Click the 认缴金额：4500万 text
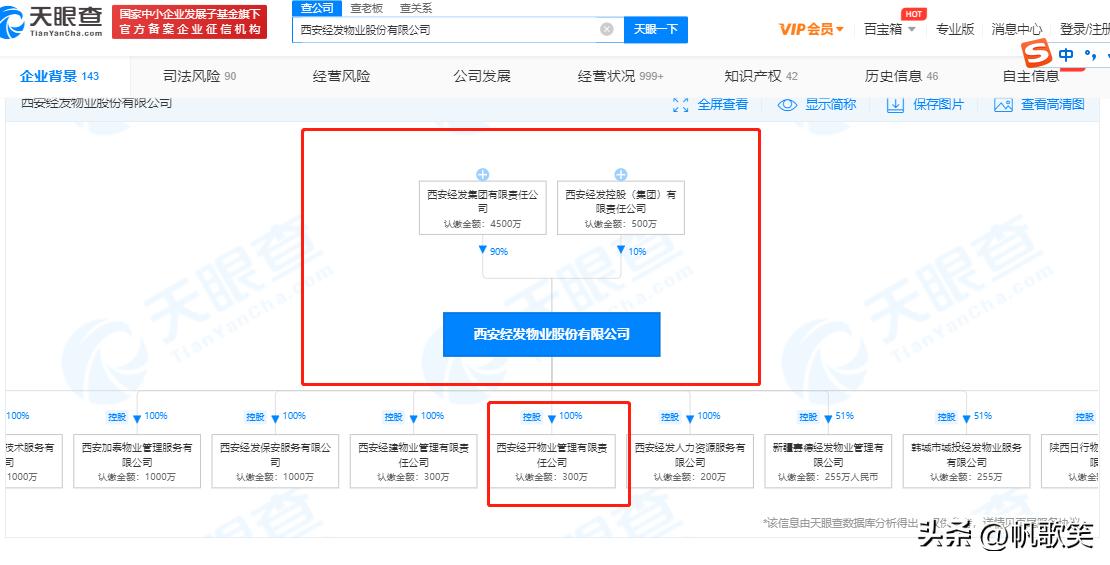 [483, 224]
